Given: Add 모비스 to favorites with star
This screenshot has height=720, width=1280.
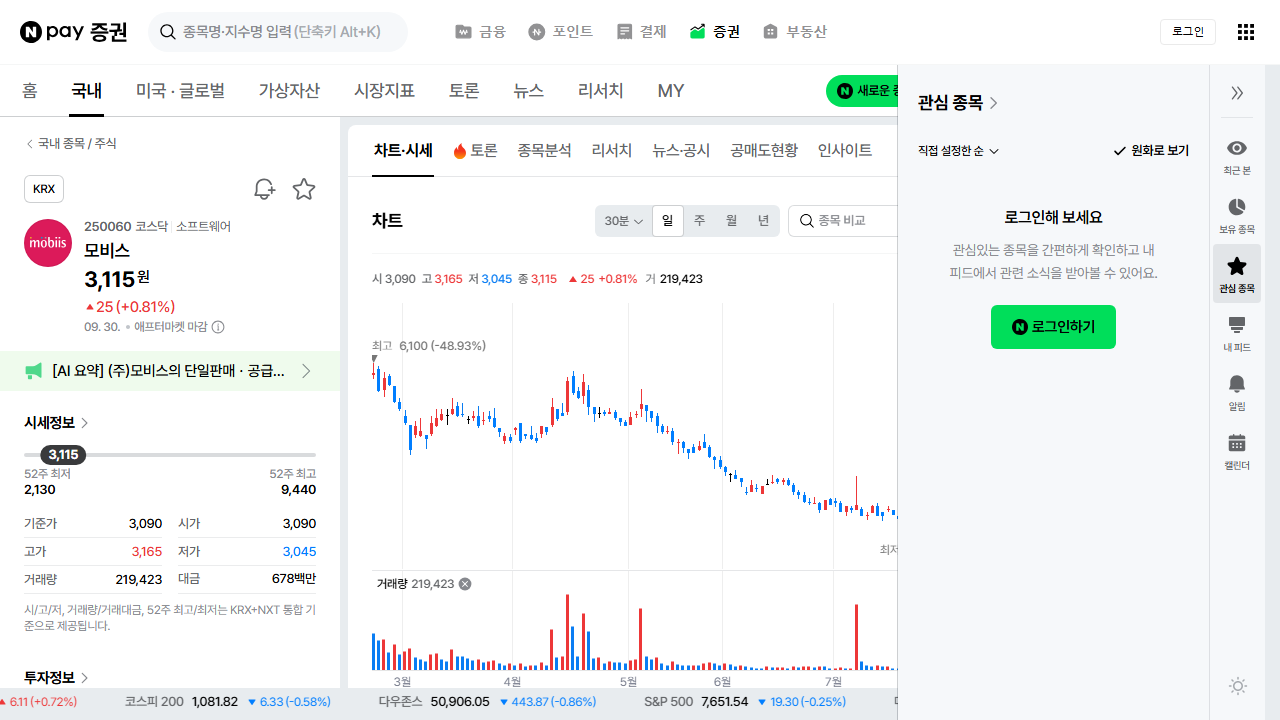Looking at the screenshot, I should pos(304,189).
